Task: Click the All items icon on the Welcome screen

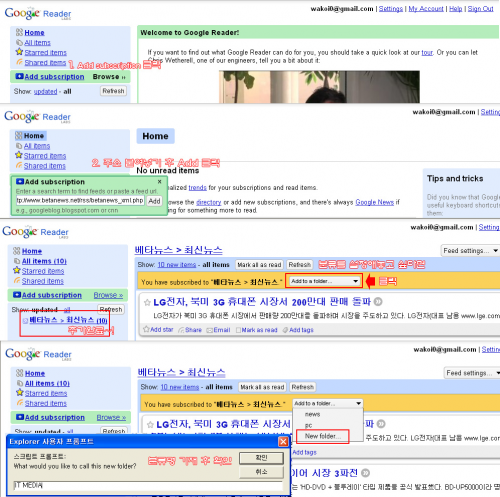Action: pos(19,43)
